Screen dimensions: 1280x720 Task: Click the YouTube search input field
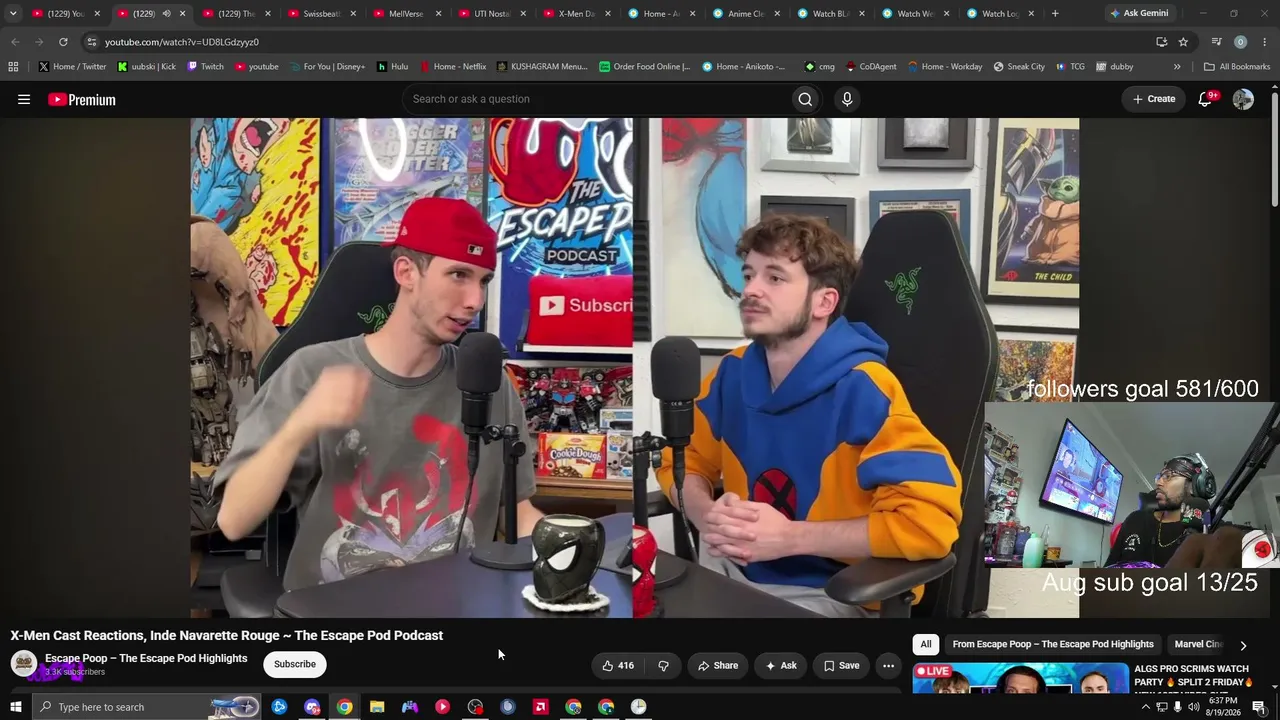point(595,99)
